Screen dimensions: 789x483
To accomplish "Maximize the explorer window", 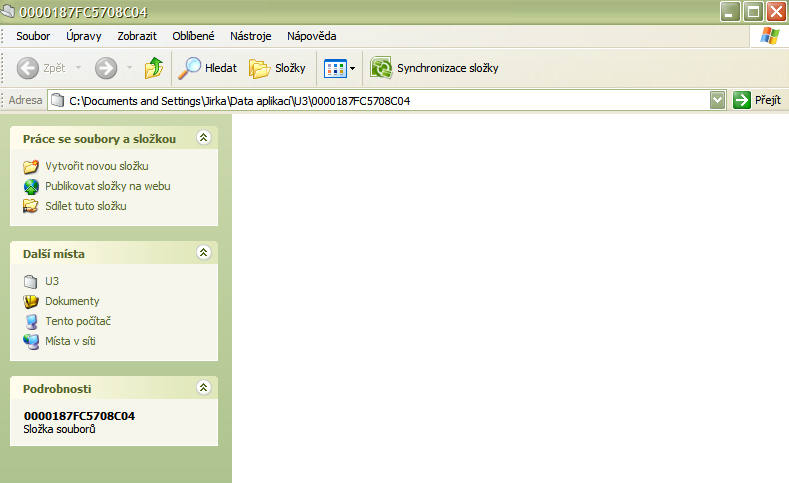I will coord(753,12).
